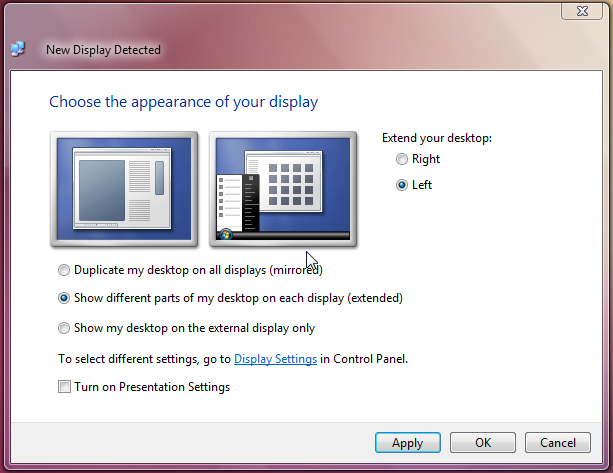Viewport: 613px width, 473px height.
Task: Select the mirrored display preview thumbnail
Action: pyautogui.click(x=124, y=189)
